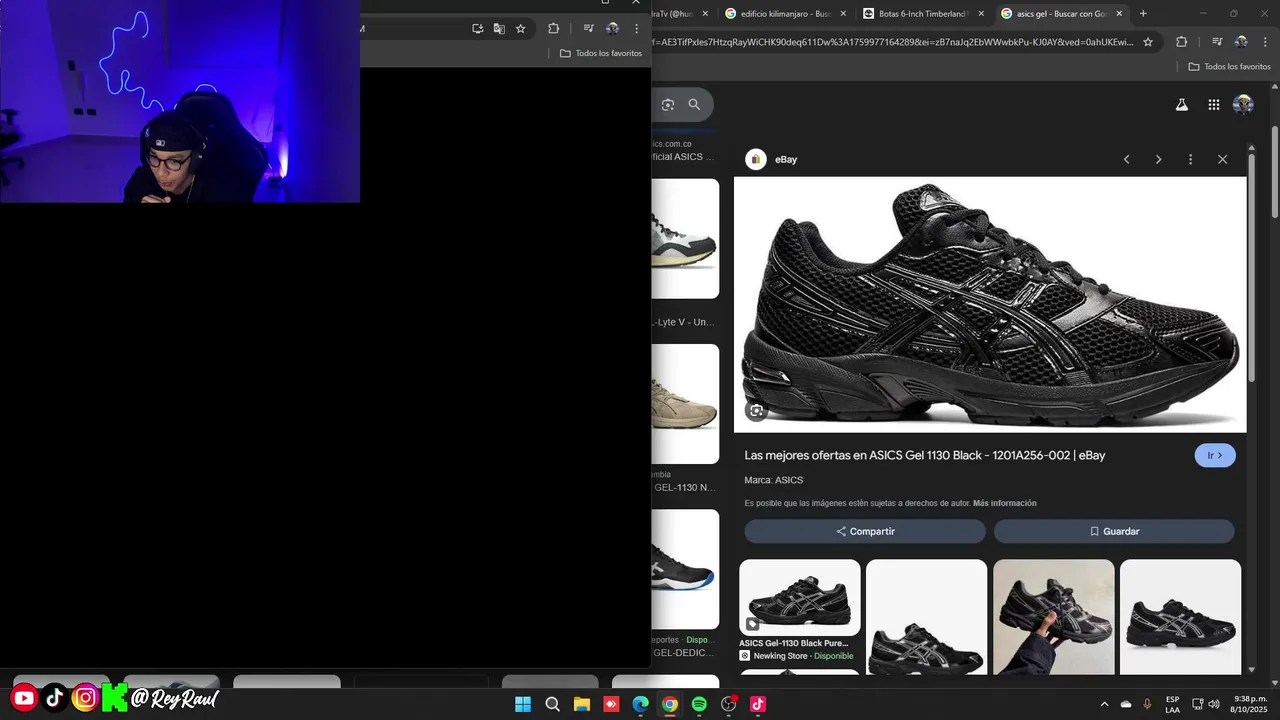Go to next image in eBay panel
Screen dimensions: 1280x720
tap(1158, 159)
